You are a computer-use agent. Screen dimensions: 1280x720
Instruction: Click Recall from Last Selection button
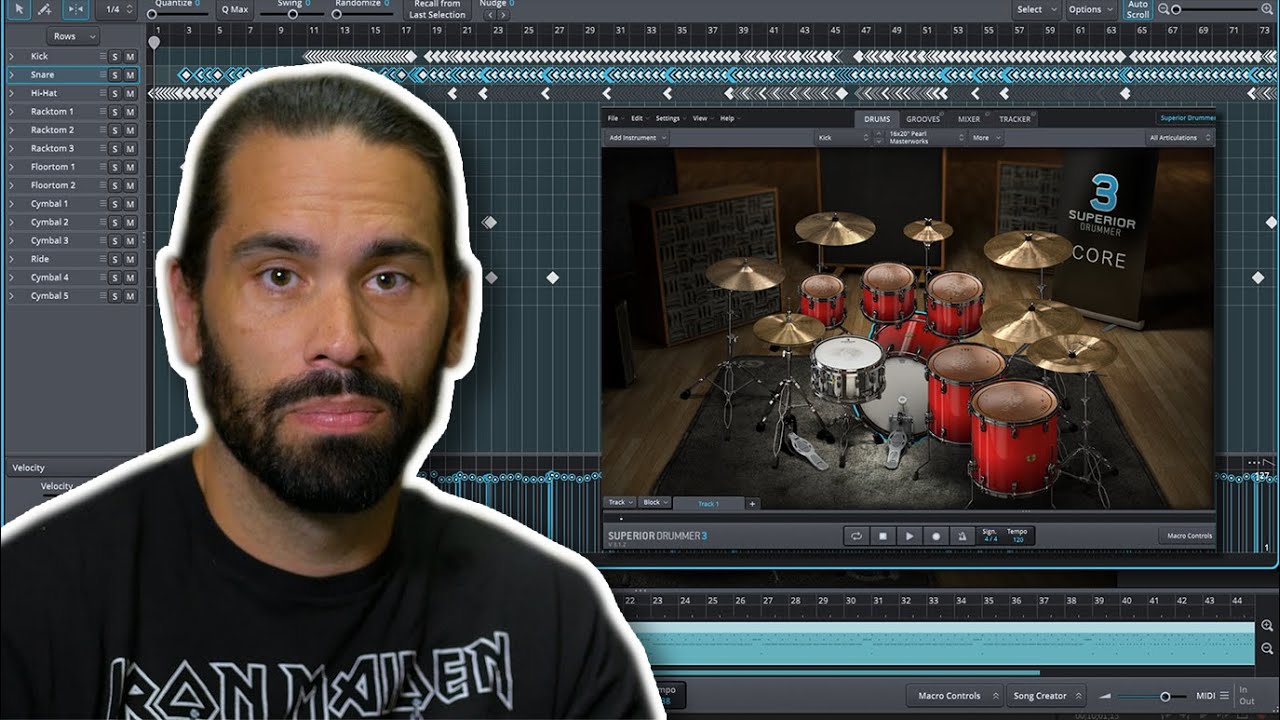pos(437,9)
